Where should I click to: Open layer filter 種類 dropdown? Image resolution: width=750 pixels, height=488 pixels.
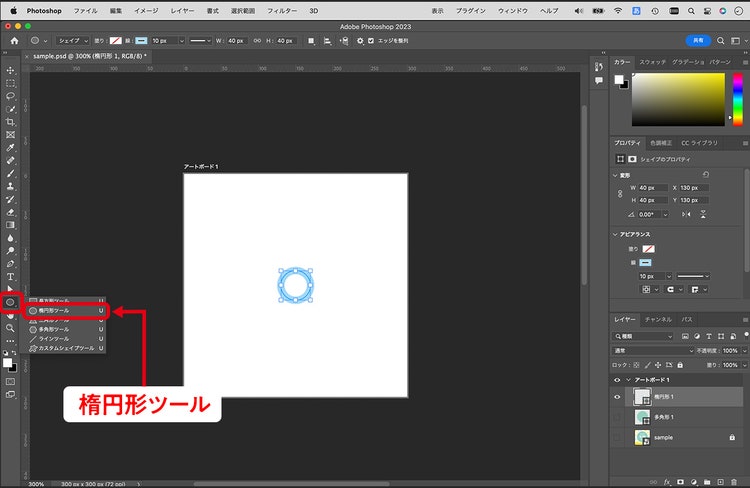pyautogui.click(x=643, y=336)
